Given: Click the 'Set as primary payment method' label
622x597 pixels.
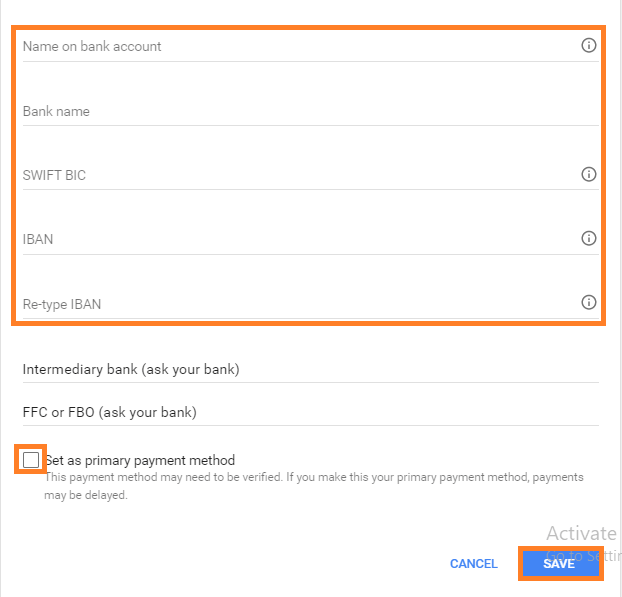Looking at the screenshot, I should [140, 461].
